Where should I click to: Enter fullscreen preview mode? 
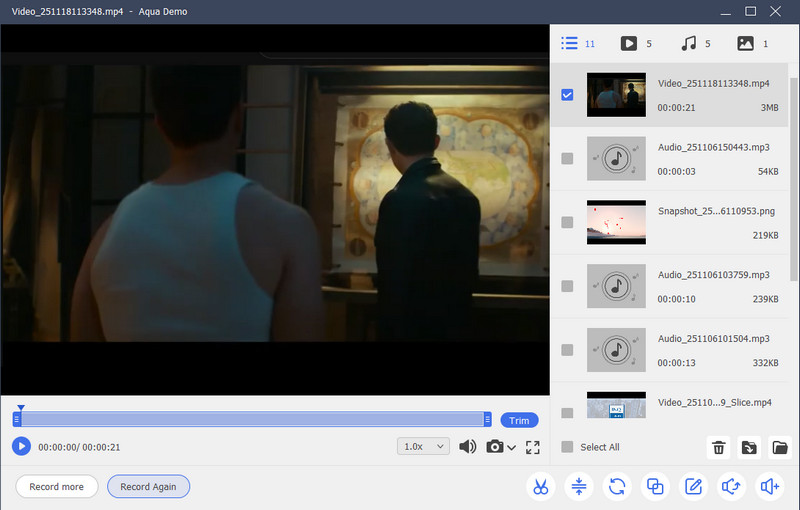point(533,447)
